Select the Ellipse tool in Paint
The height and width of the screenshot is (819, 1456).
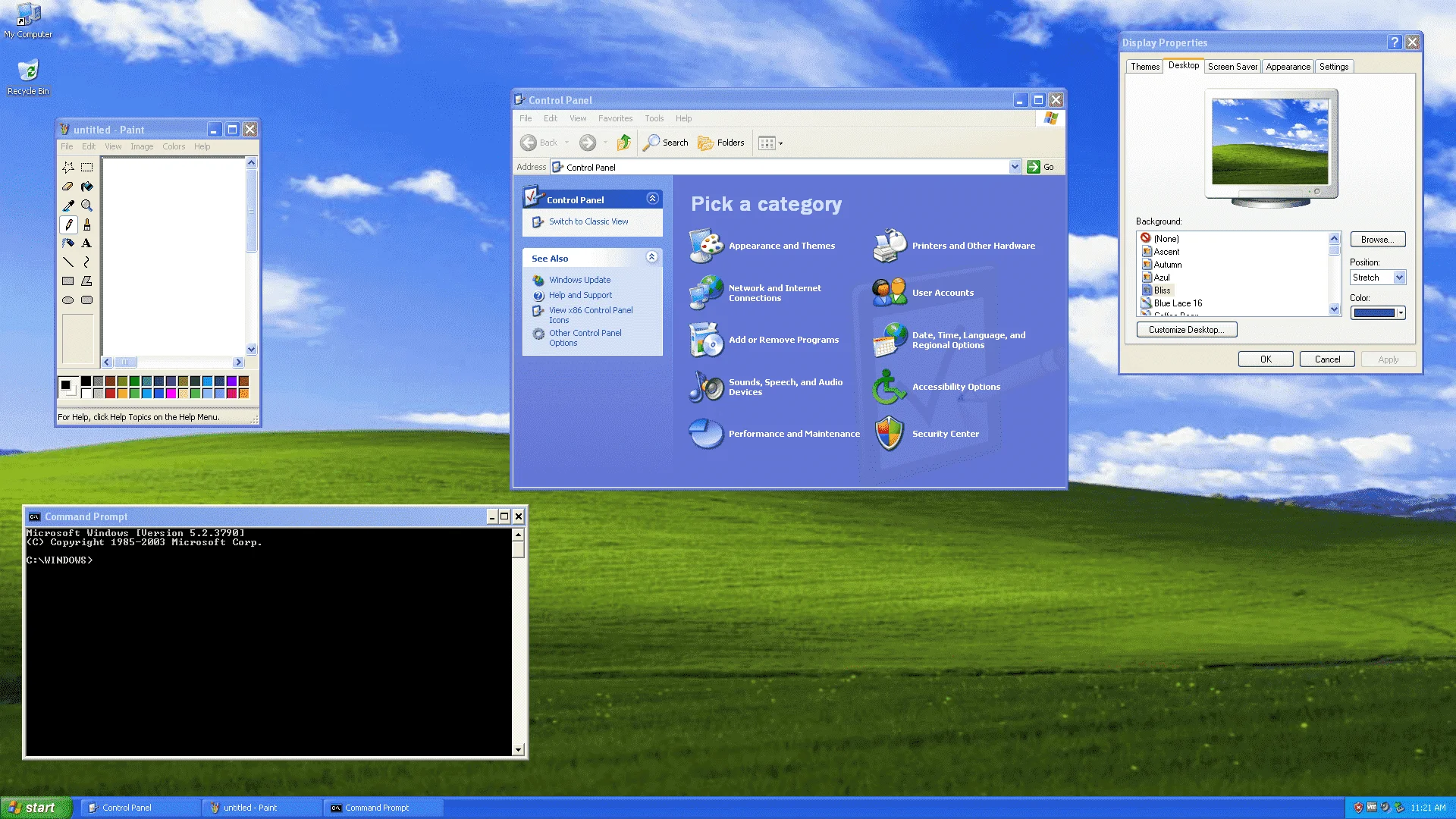68,300
